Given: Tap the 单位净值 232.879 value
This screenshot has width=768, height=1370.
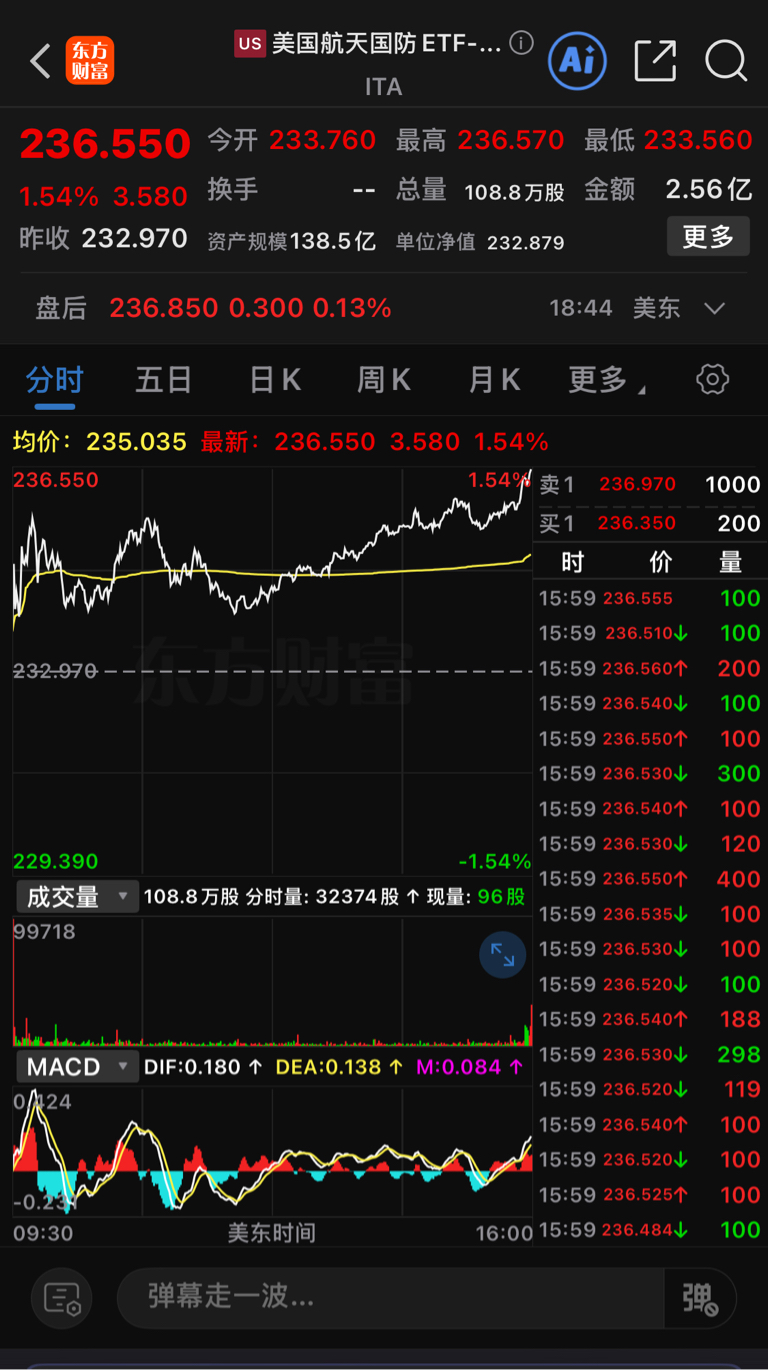Looking at the screenshot, I should click(x=525, y=243).
